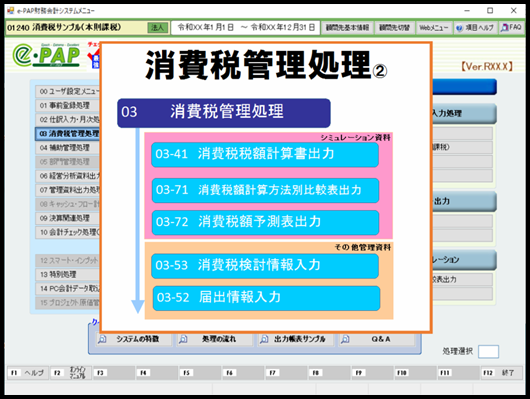The image size is (530, 399).
Task: Select 12 スマート・インプット menu item
Action: click(68, 260)
